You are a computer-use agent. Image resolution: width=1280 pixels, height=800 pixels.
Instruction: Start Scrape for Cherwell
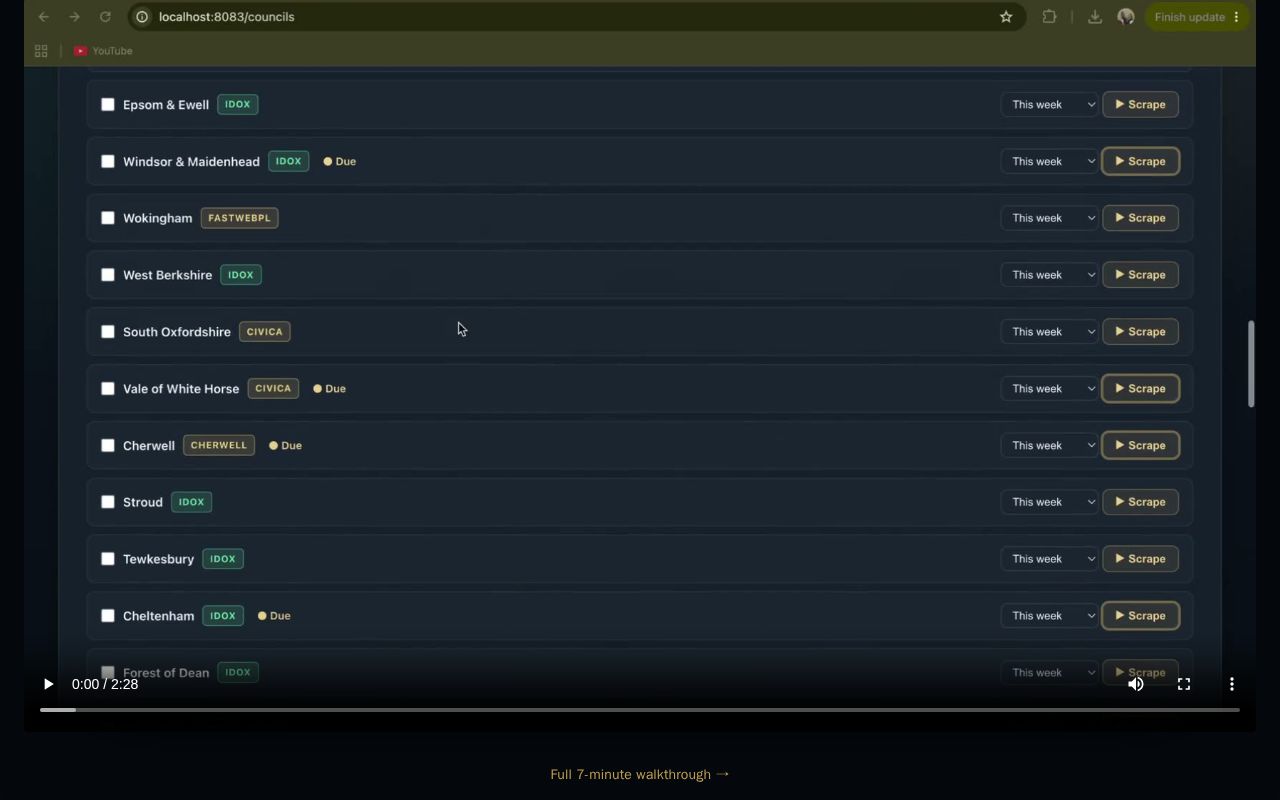pos(1141,445)
